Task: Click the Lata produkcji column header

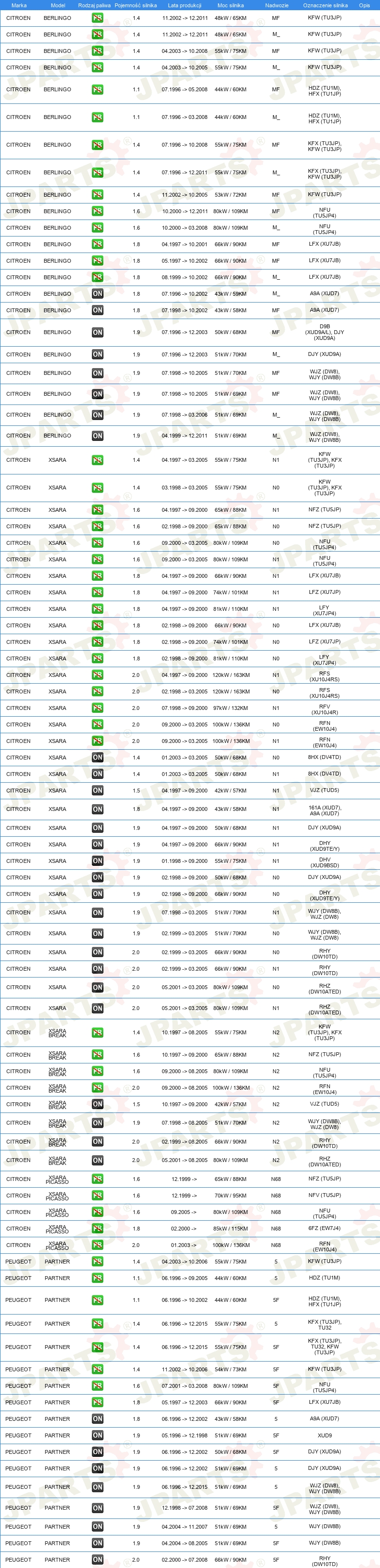Action: coord(185,5)
